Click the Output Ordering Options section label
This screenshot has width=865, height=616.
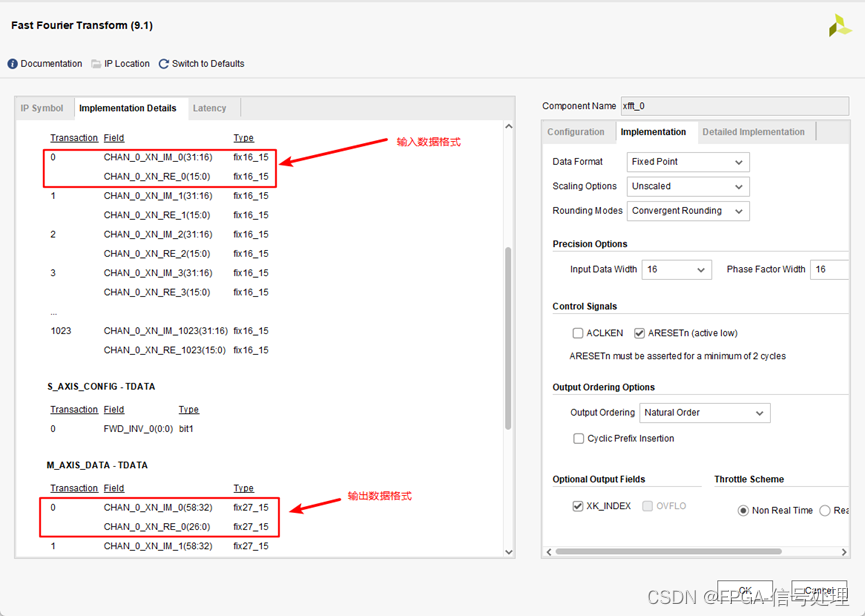point(604,387)
